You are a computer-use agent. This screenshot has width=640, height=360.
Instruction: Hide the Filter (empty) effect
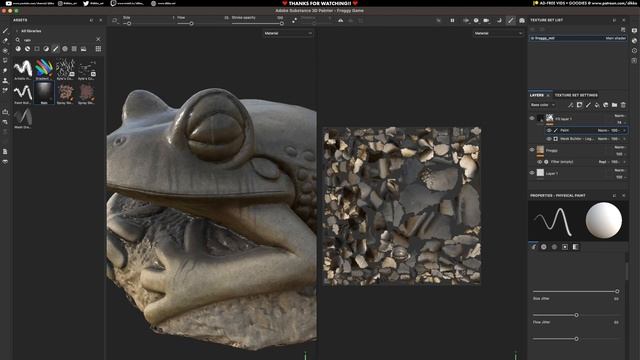[x=540, y=162]
